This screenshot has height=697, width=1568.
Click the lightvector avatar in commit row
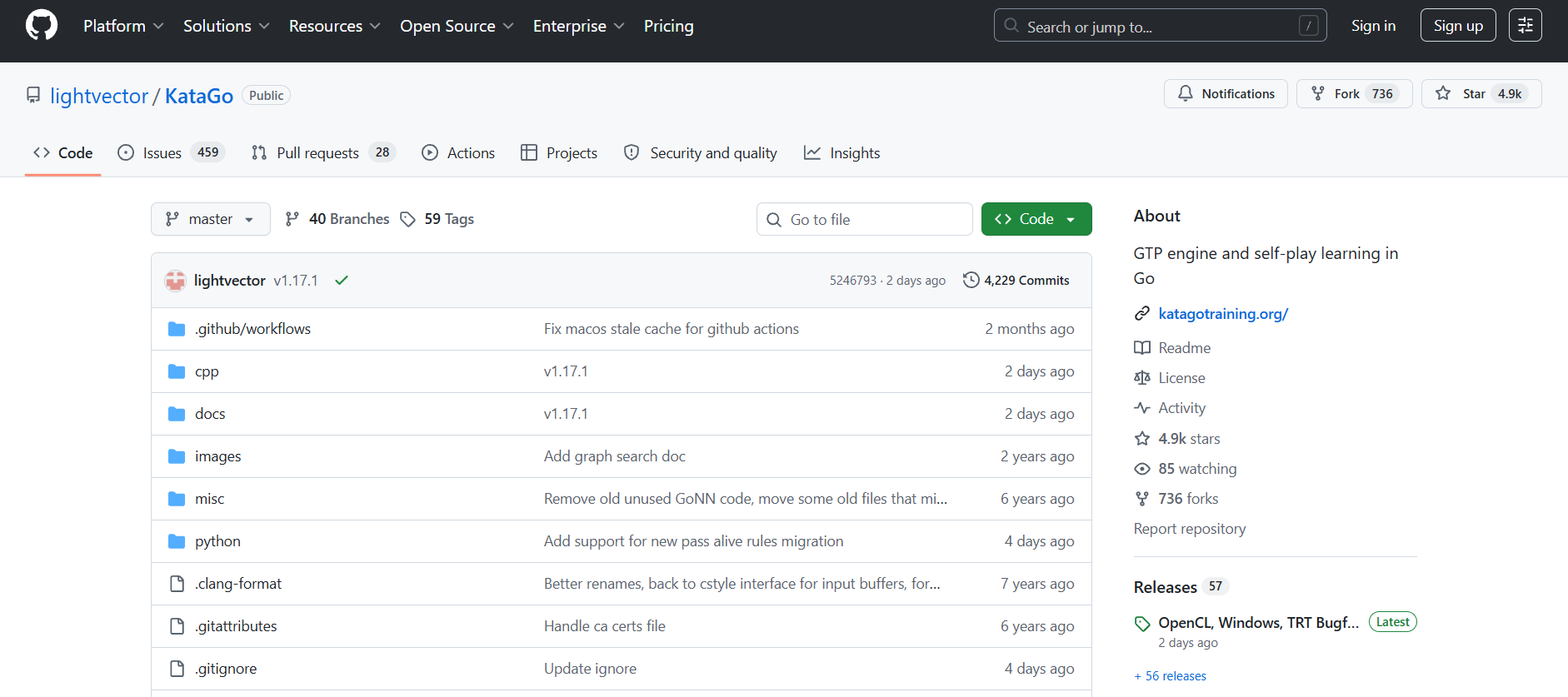pos(175,281)
